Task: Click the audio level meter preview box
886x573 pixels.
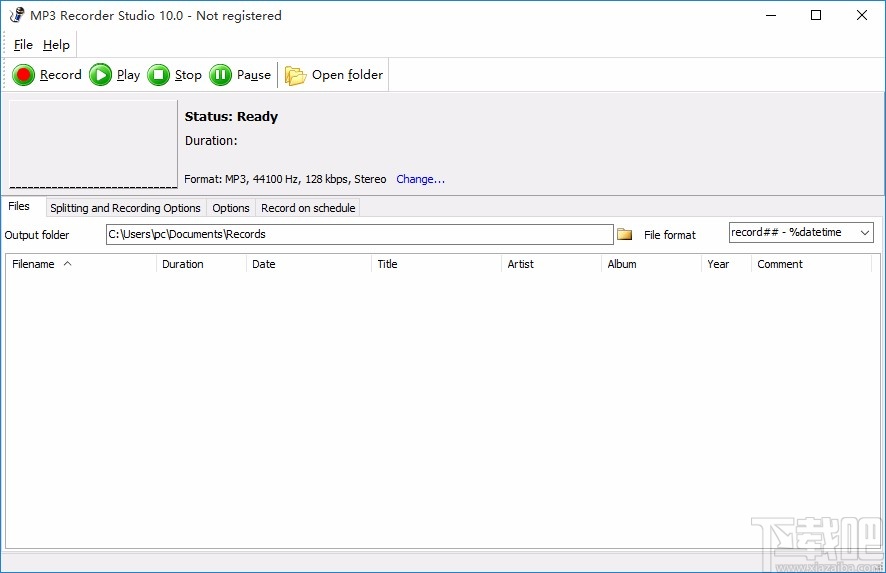Action: pyautogui.click(x=93, y=143)
